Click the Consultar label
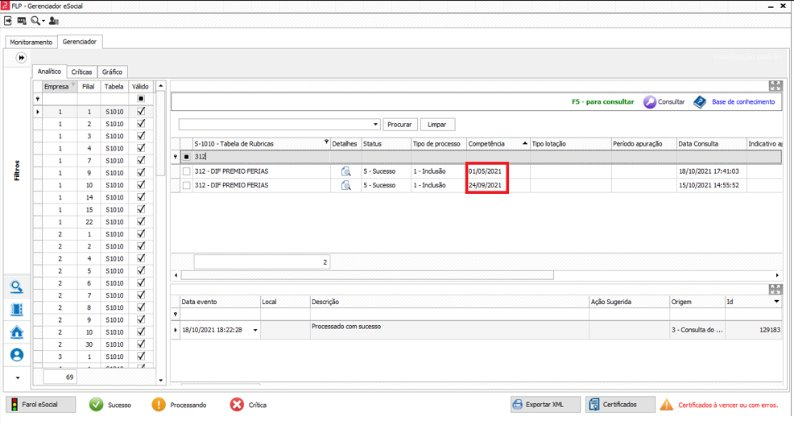Image resolution: width=794 pixels, height=424 pixels. [671, 102]
